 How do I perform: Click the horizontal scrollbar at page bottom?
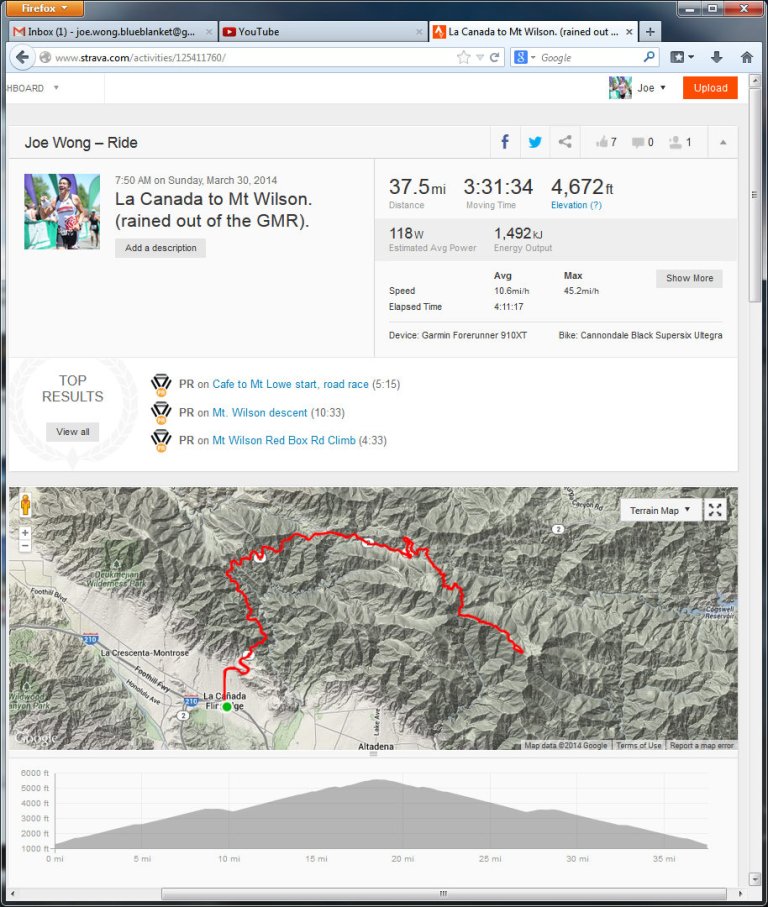pos(442,891)
